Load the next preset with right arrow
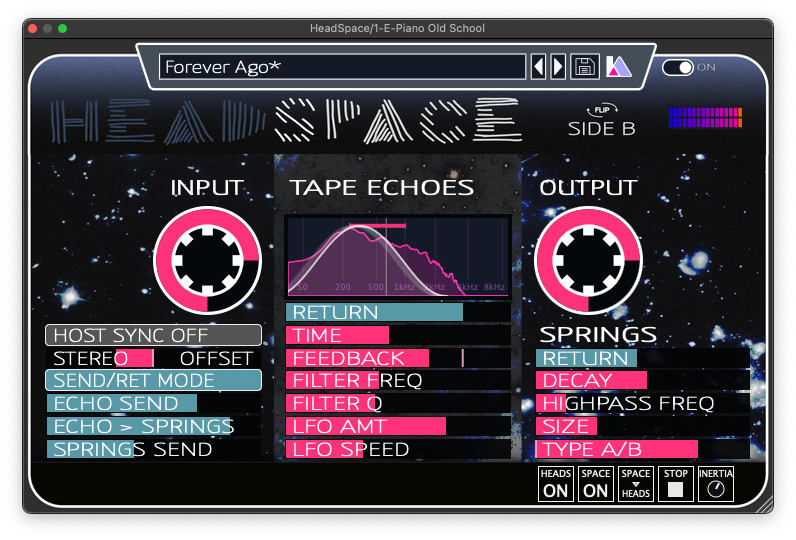The image size is (796, 540). click(558, 67)
